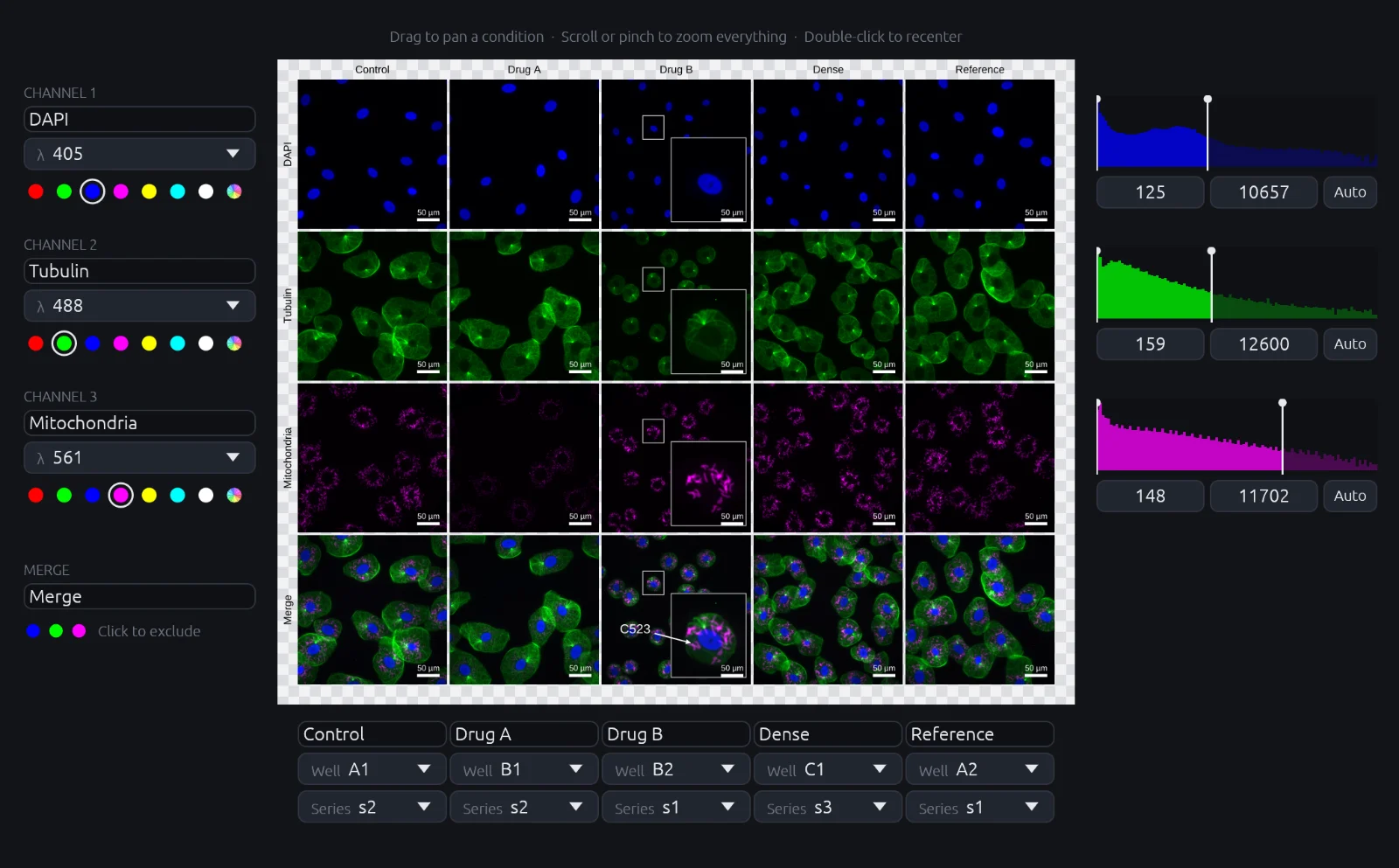
Task: Choose green swatch for Channel 3 Mitochondria
Action: tap(64, 496)
